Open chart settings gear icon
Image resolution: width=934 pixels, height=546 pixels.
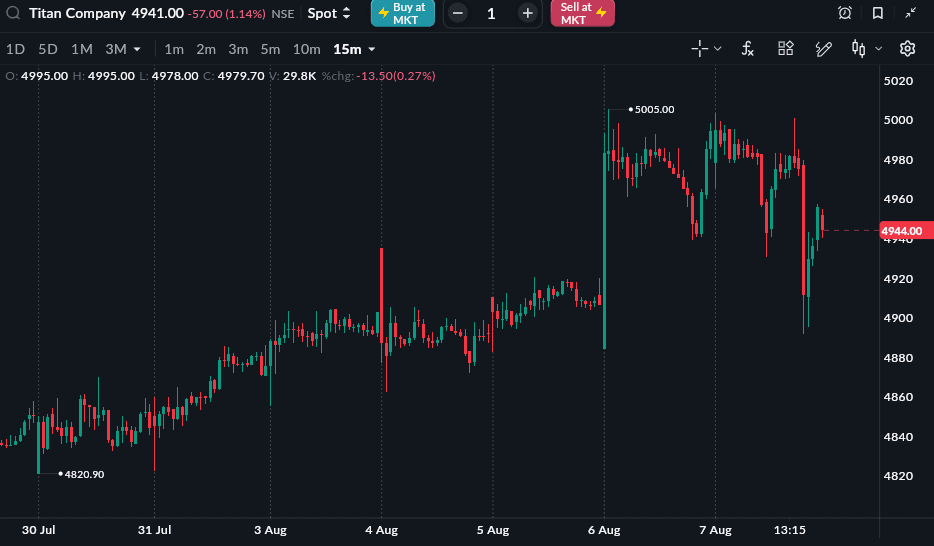[907, 49]
